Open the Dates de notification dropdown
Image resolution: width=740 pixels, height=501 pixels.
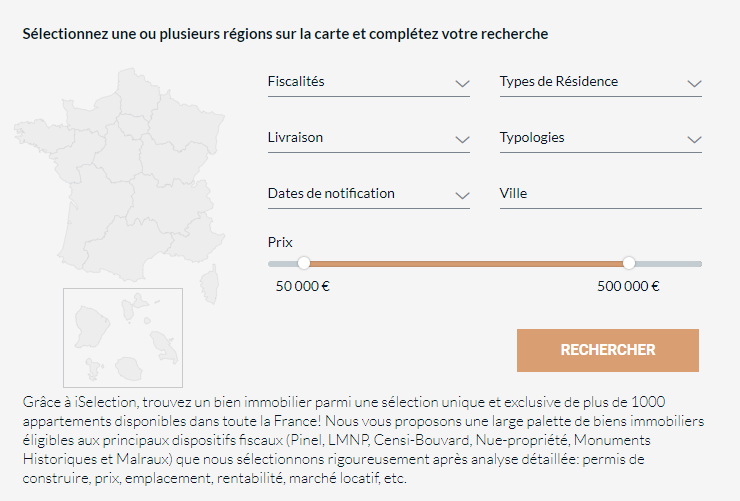coord(369,194)
